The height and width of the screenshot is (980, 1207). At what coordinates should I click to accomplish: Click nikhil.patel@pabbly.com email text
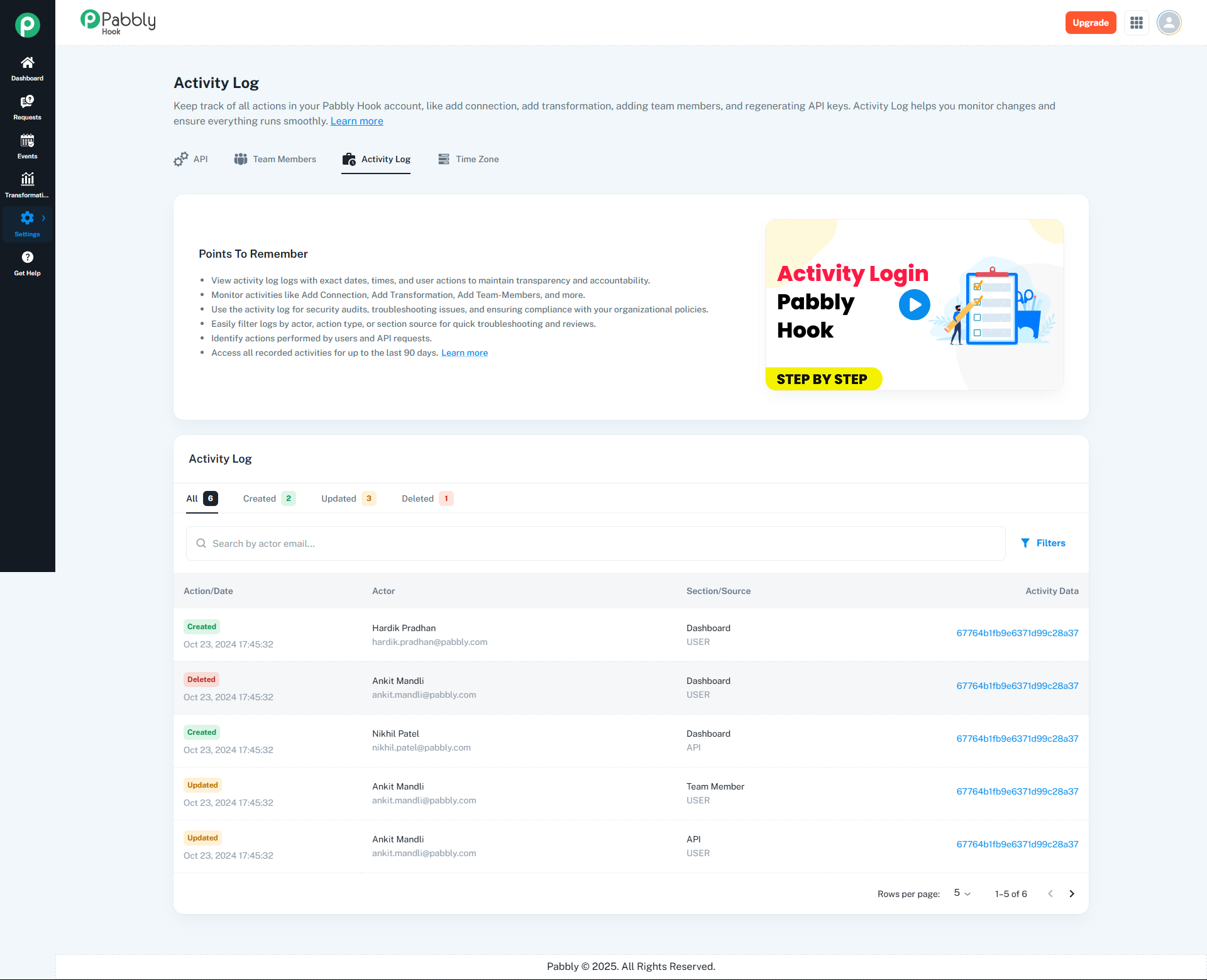(421, 748)
